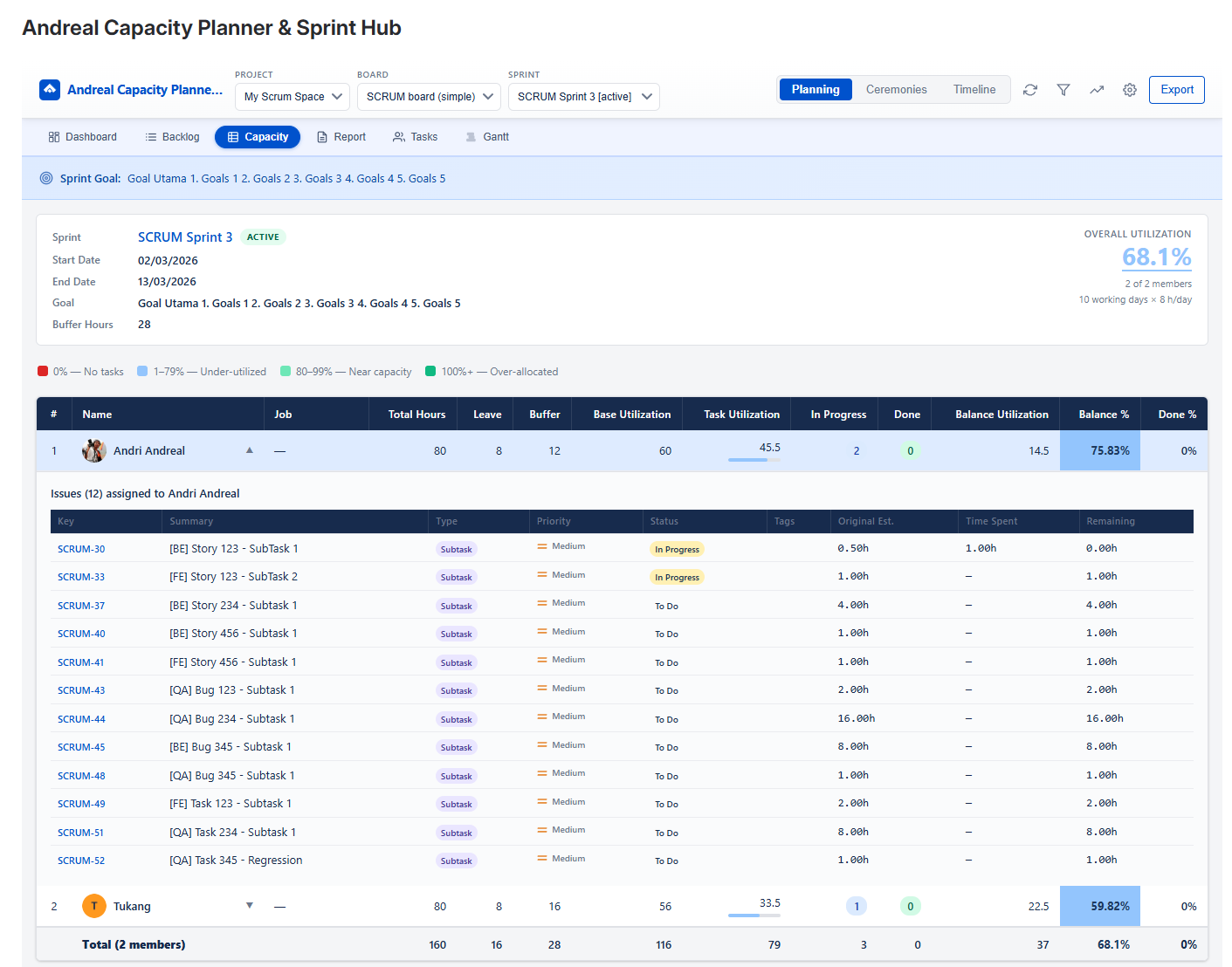Select the Planning view toggle
1232x967 pixels.
816,90
